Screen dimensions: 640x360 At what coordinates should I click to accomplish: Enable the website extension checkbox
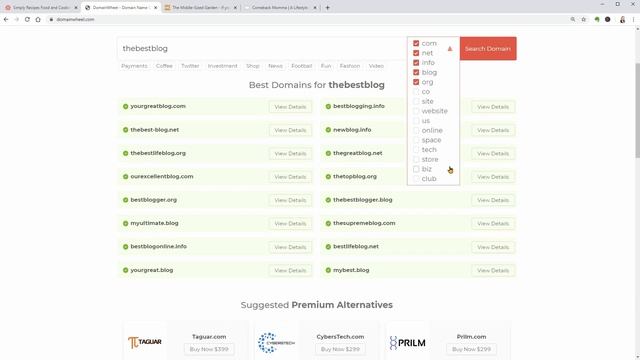[x=416, y=111]
